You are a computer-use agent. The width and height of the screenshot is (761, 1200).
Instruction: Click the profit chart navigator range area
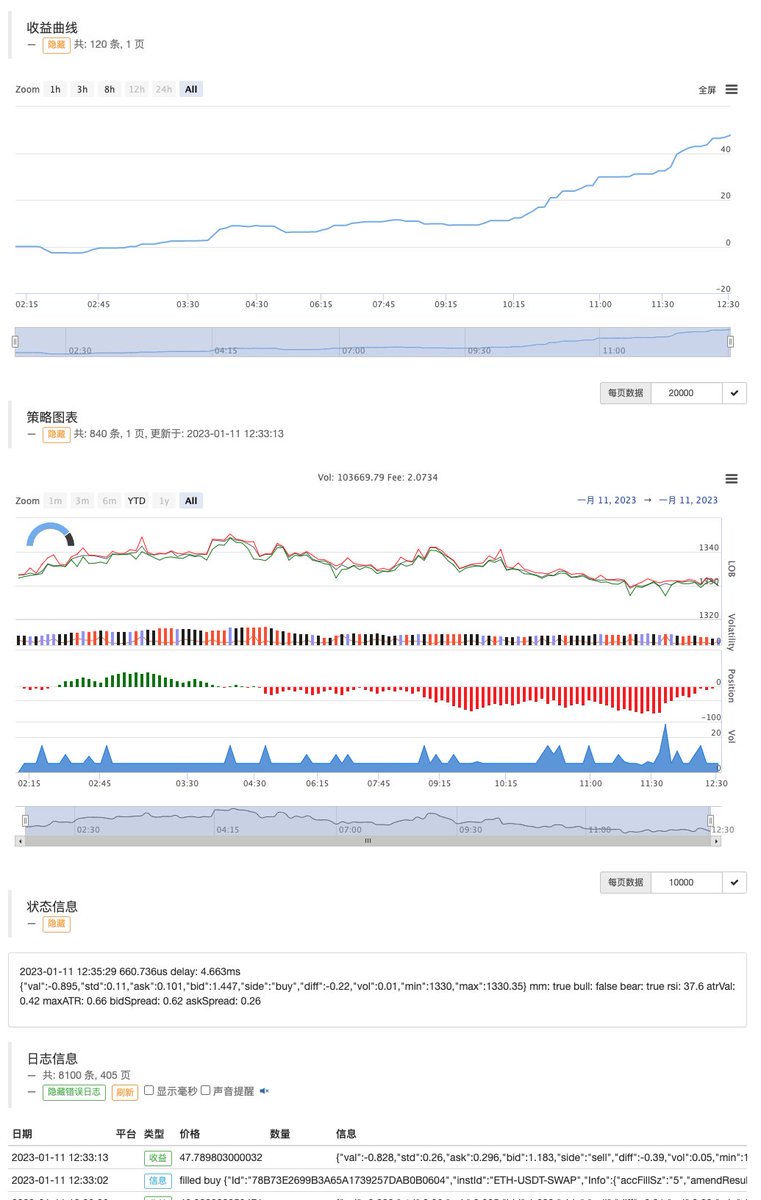pyautogui.click(x=372, y=342)
